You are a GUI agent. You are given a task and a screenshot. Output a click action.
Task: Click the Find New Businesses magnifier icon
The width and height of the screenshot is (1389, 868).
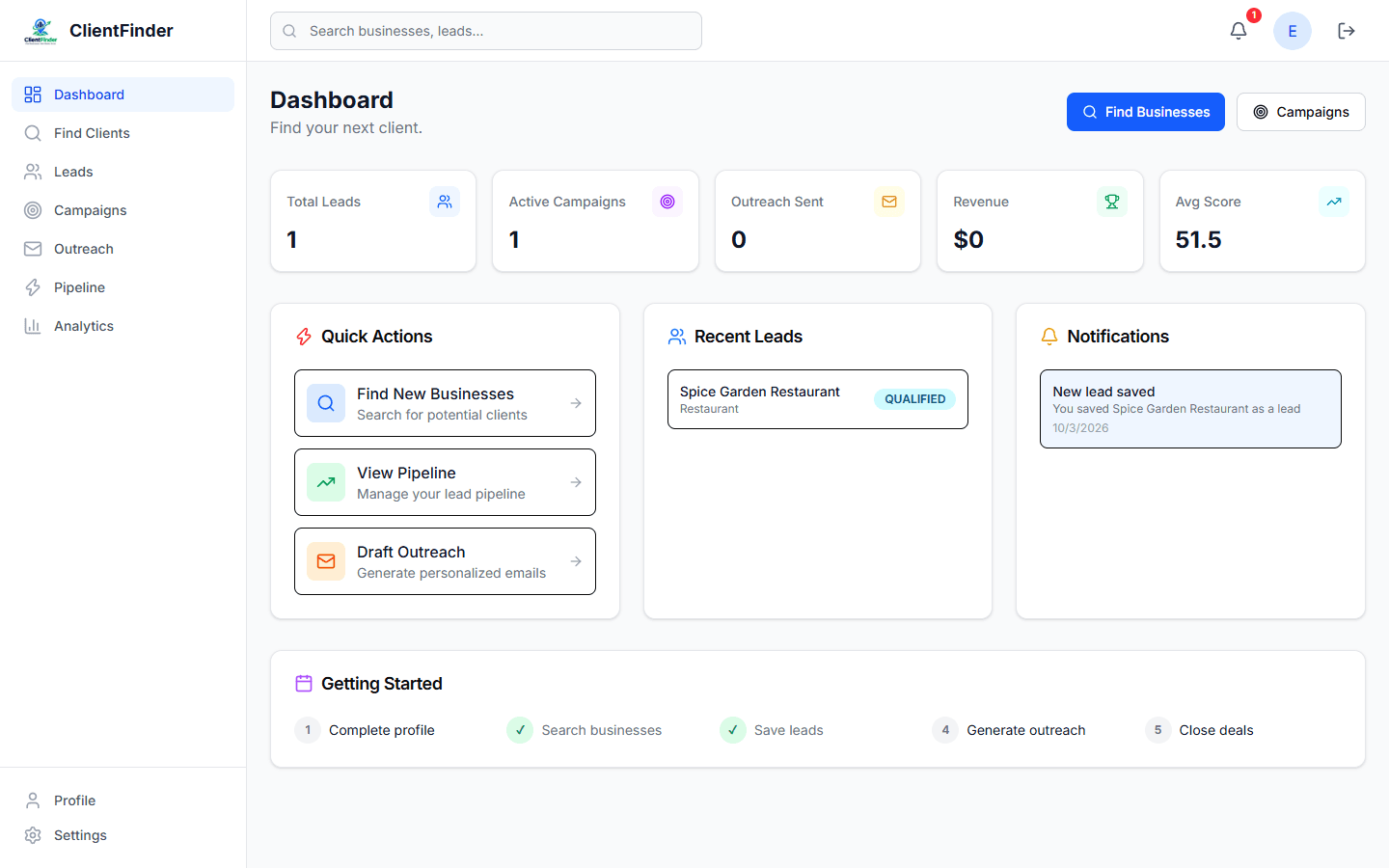(326, 403)
